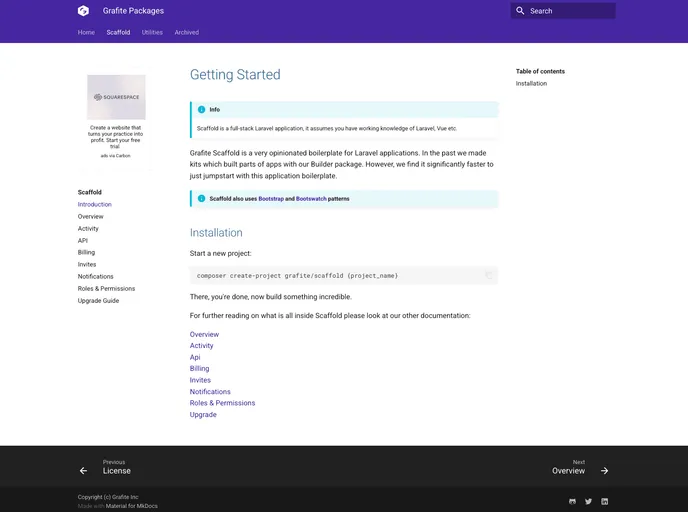Select Activity in the sidebar
Viewport: 688px width, 512px height.
click(88, 229)
